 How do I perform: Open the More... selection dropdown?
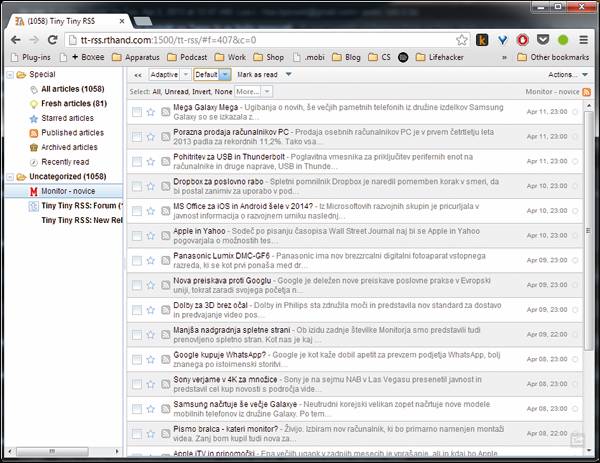click(253, 92)
